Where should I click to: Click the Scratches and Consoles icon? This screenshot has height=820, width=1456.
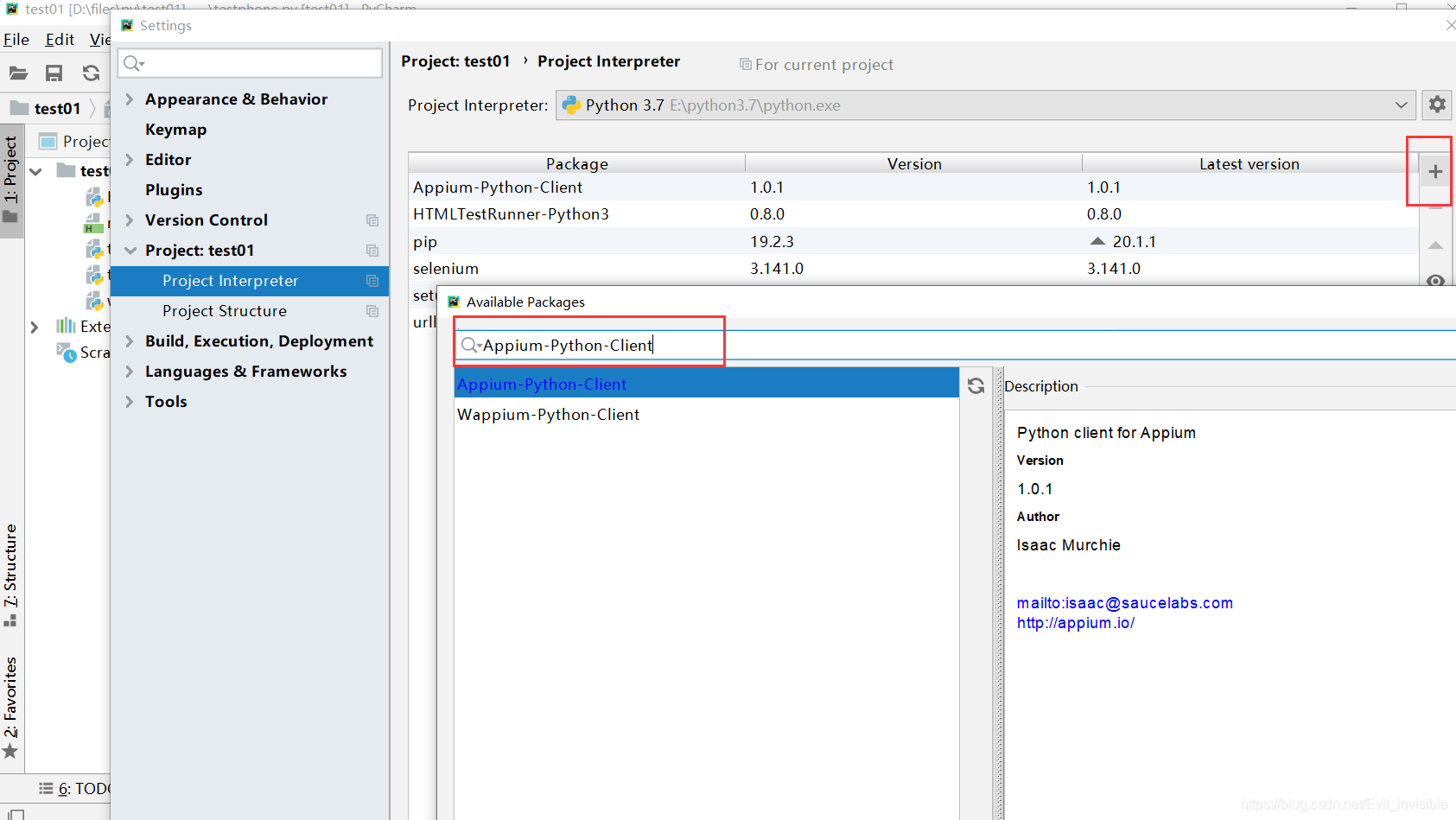click(67, 352)
